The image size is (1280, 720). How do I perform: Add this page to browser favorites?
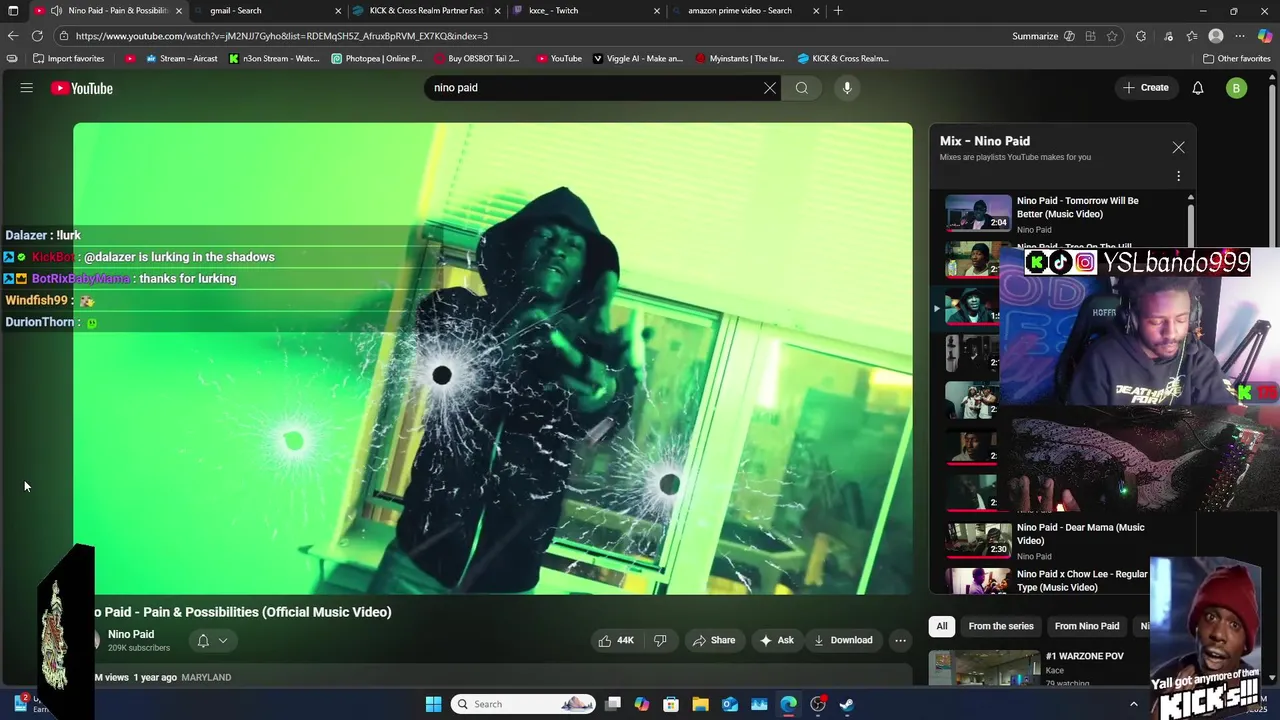1112,36
